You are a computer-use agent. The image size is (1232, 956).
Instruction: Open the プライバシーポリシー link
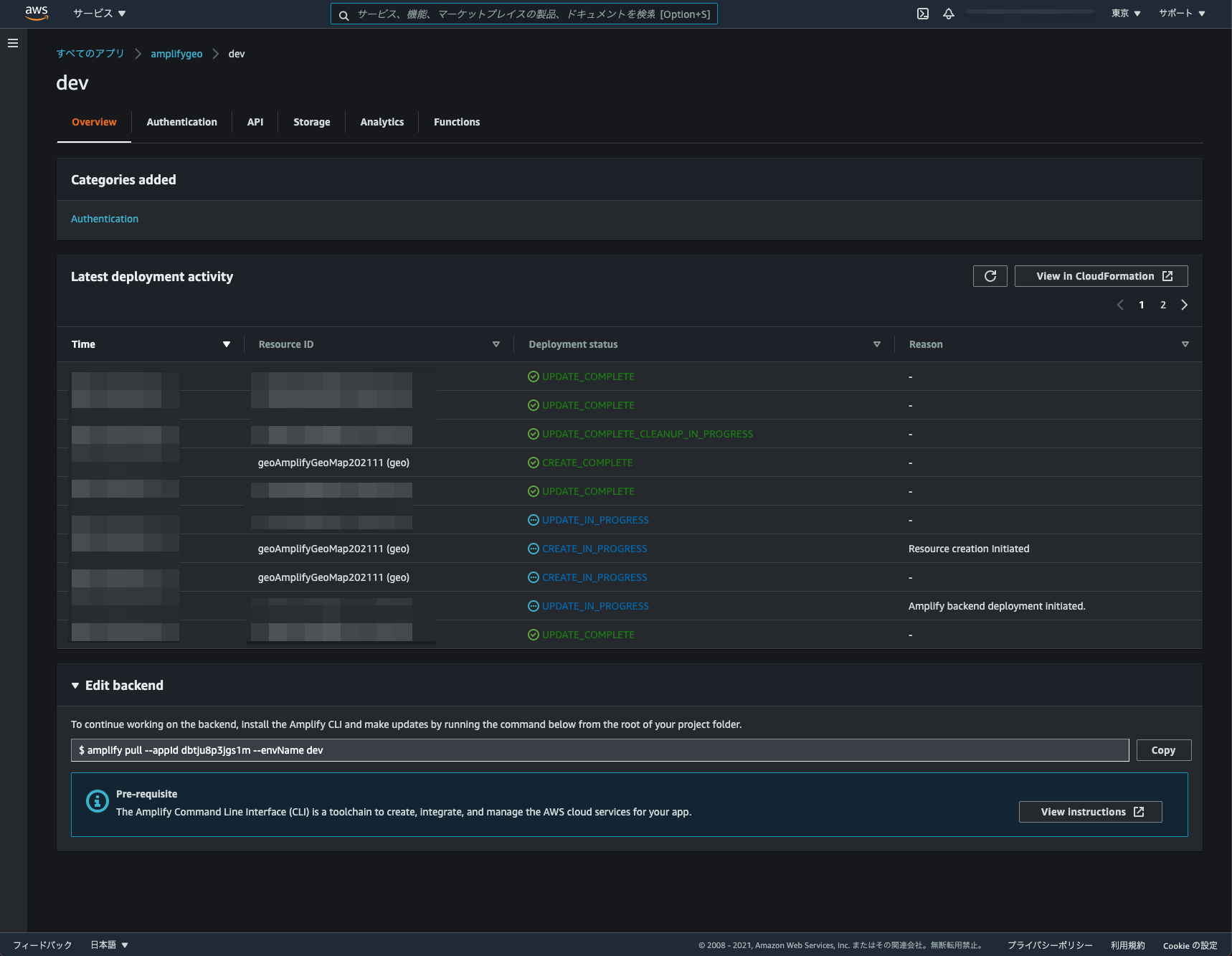pos(1050,945)
